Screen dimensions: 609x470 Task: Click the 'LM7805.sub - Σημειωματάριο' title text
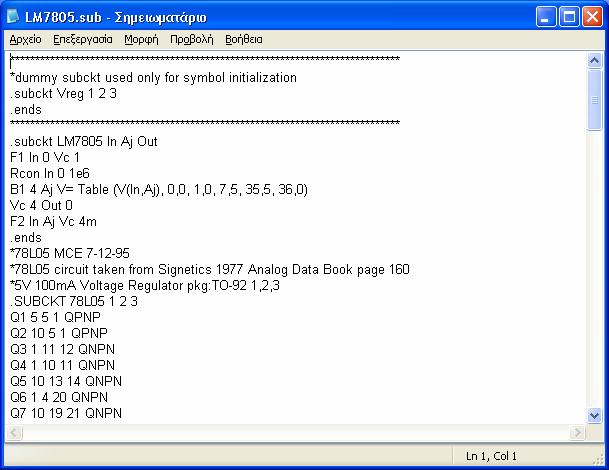[x=116, y=17]
